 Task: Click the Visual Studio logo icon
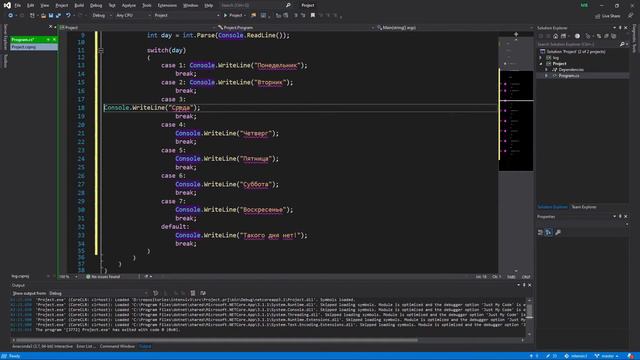coord(7,5)
